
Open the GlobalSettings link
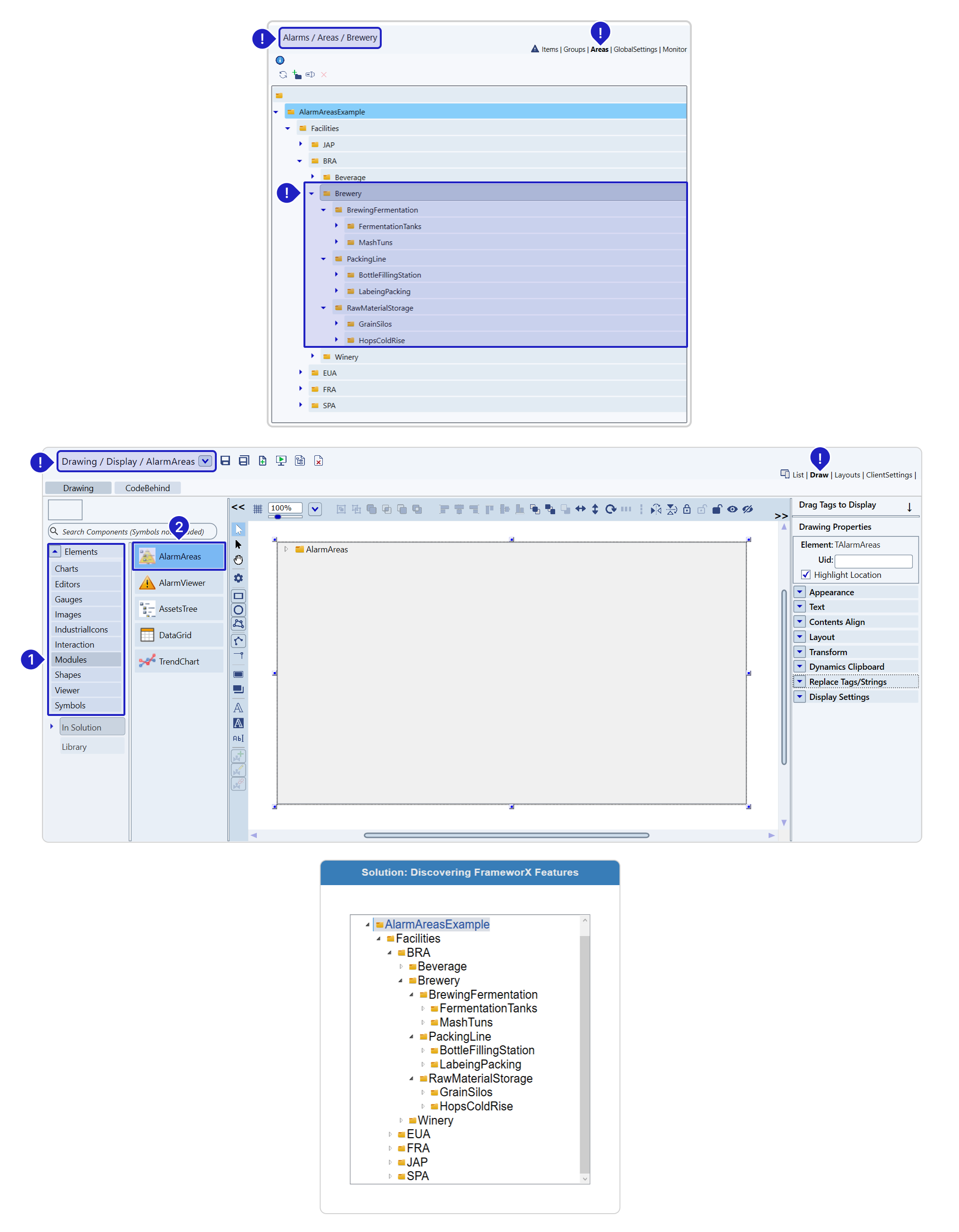635,49
